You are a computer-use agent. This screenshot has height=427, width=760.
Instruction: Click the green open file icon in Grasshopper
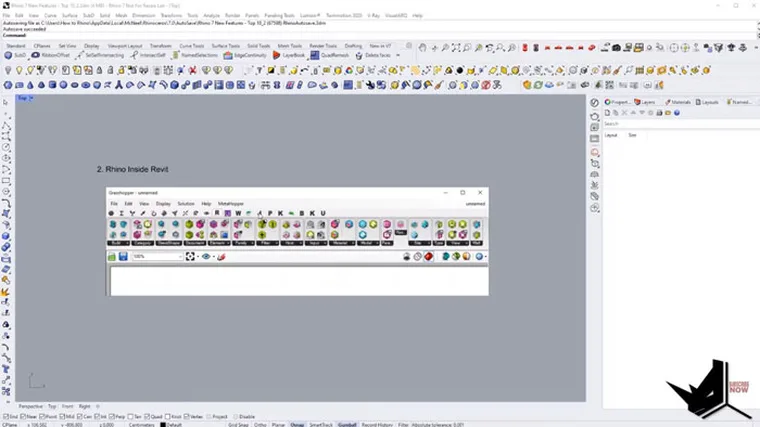pos(112,256)
